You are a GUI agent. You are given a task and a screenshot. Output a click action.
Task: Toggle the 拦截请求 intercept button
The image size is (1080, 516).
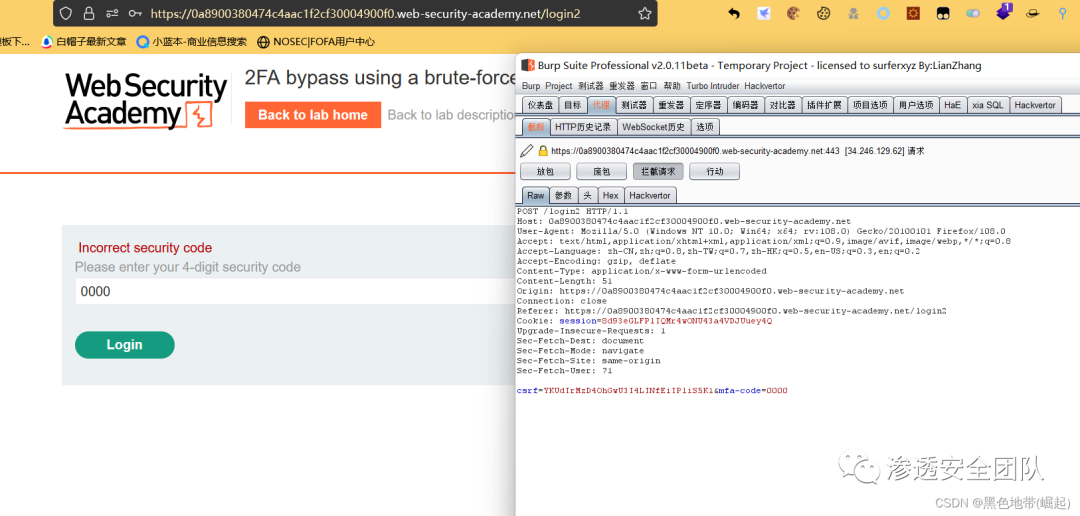[658, 172]
